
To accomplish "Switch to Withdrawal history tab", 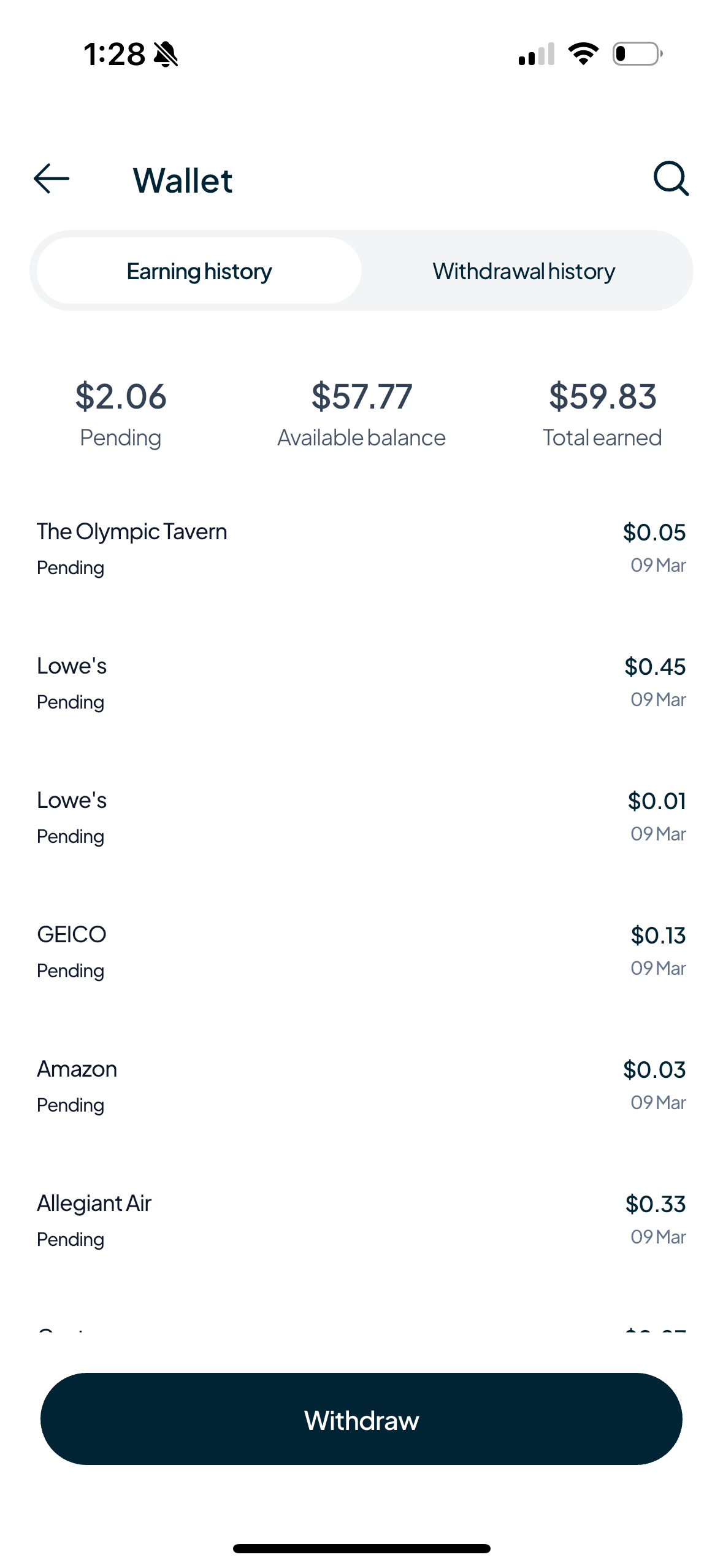I will pos(524,271).
